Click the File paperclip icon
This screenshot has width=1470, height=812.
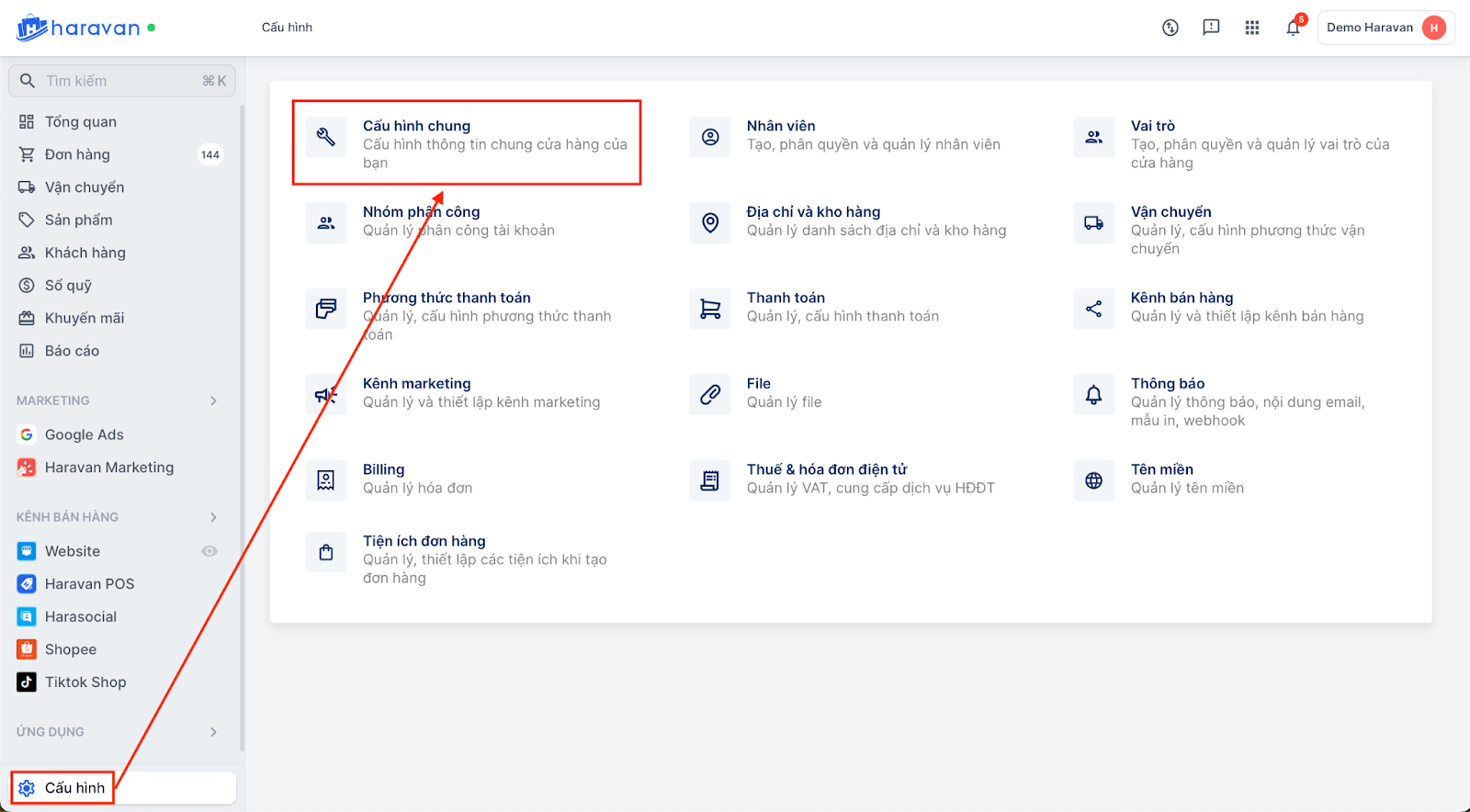(x=710, y=395)
